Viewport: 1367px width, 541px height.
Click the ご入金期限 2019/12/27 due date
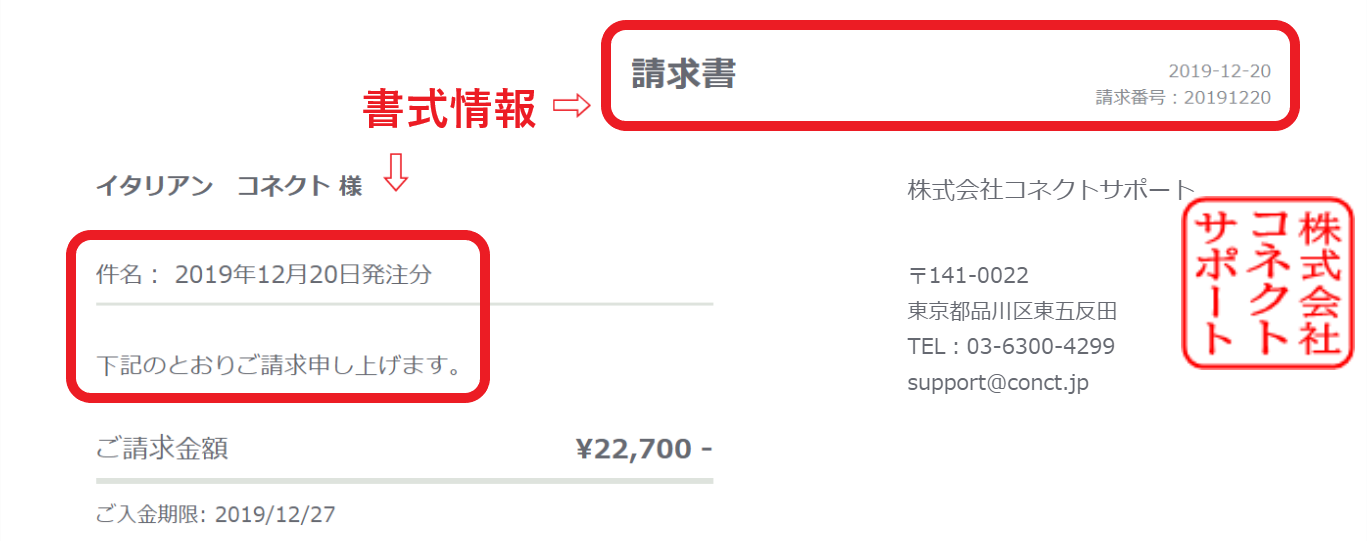(216, 515)
